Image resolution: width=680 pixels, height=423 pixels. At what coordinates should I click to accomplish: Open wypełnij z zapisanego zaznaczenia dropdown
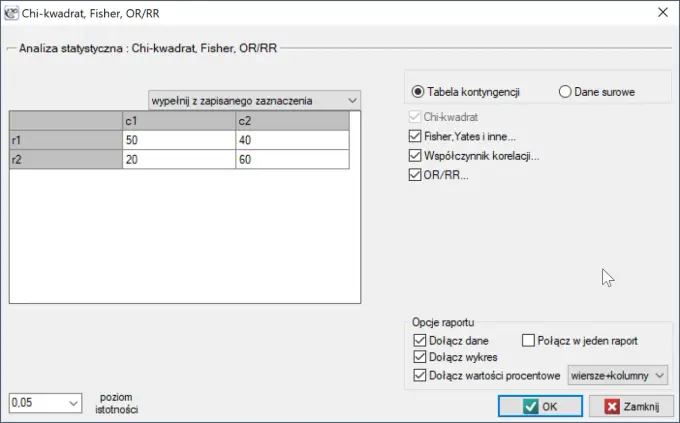(x=254, y=101)
